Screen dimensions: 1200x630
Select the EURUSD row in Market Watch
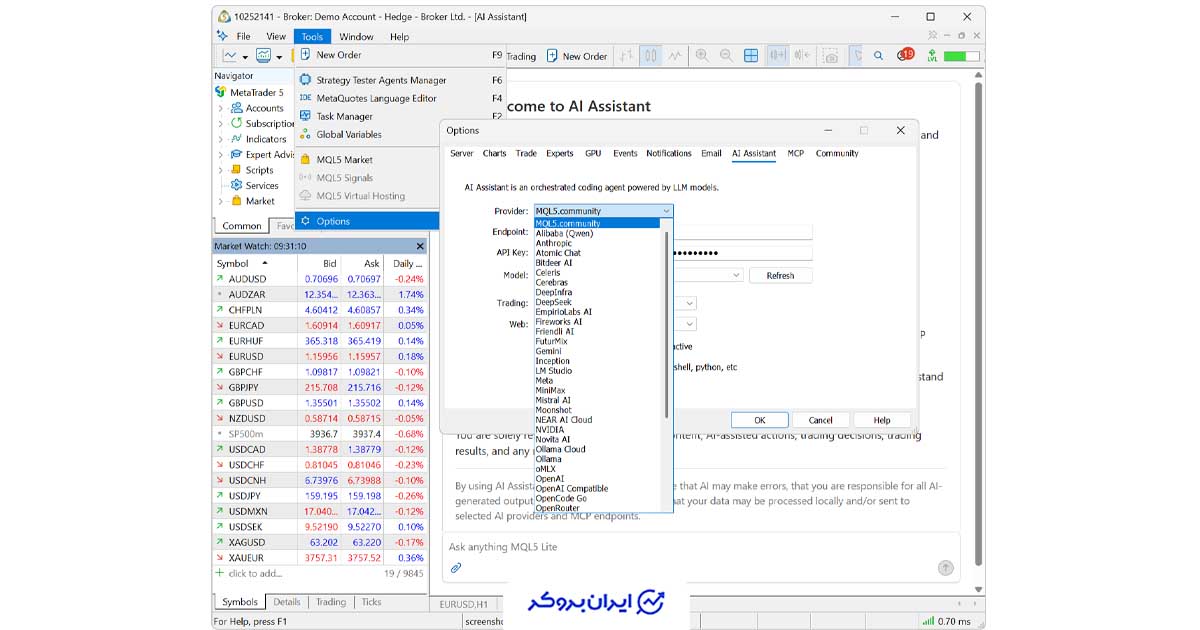point(320,356)
